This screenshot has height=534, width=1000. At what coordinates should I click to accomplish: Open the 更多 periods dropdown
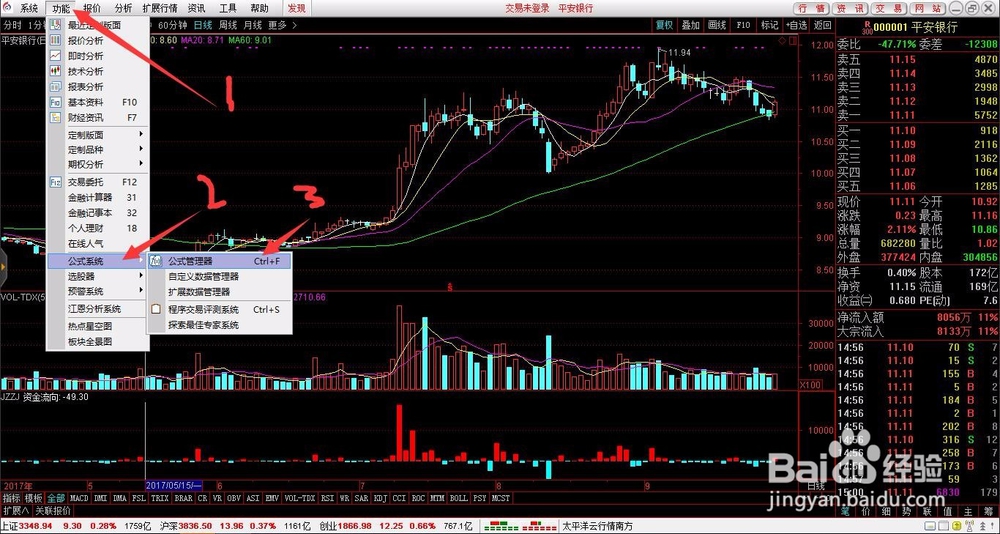click(x=281, y=26)
